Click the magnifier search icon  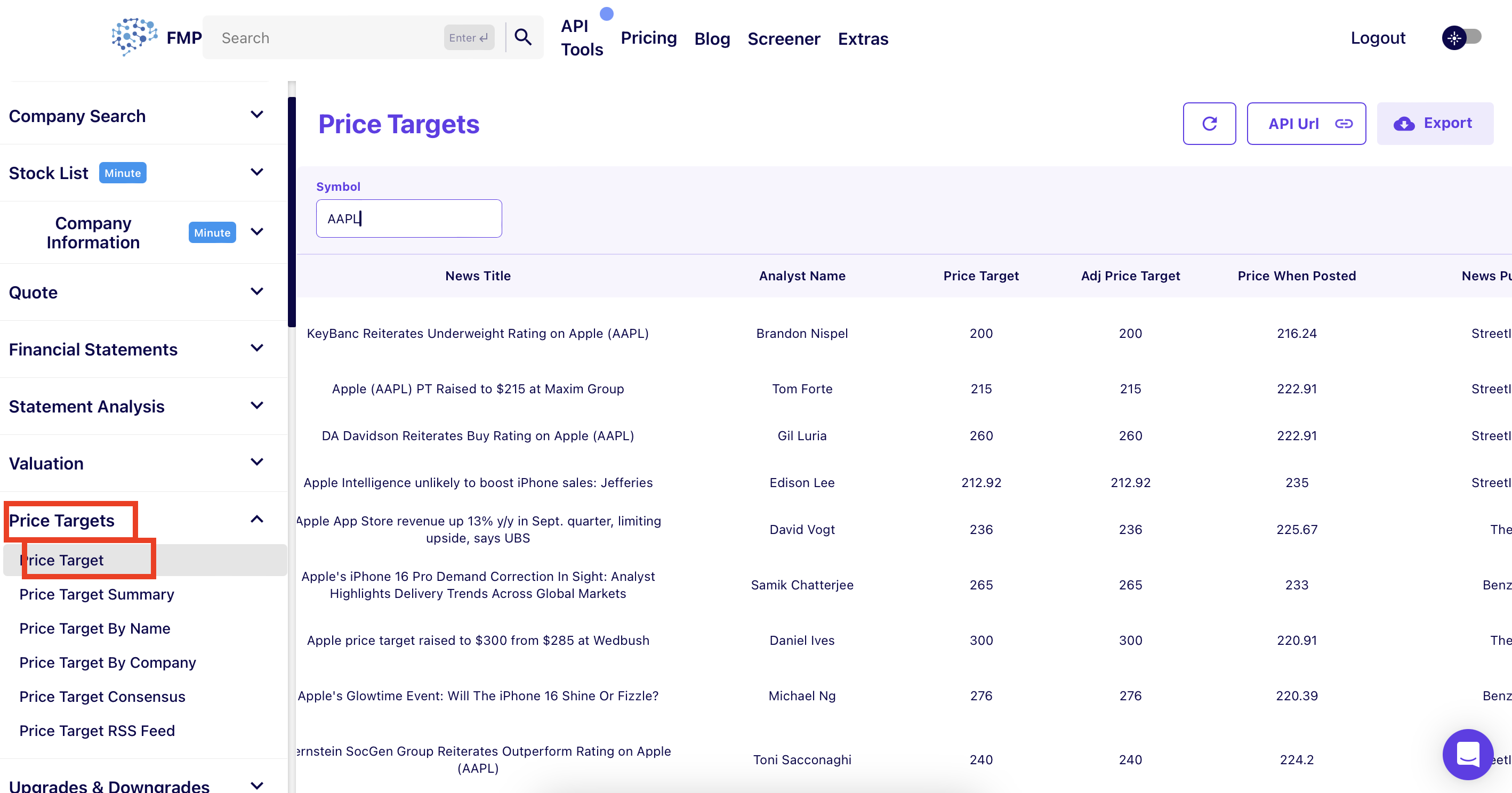tap(523, 37)
